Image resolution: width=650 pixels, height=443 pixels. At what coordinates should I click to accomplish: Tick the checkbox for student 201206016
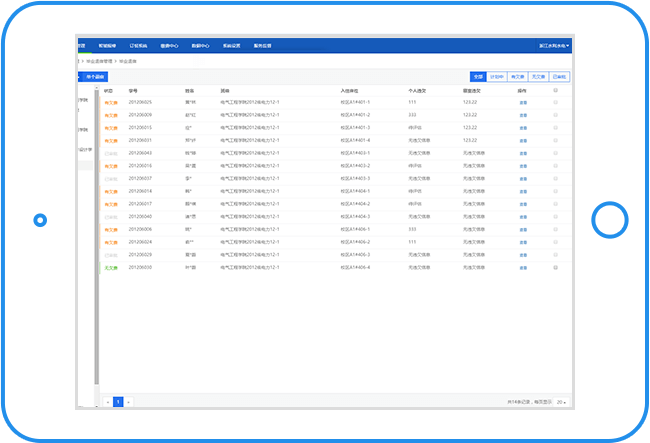[555, 166]
